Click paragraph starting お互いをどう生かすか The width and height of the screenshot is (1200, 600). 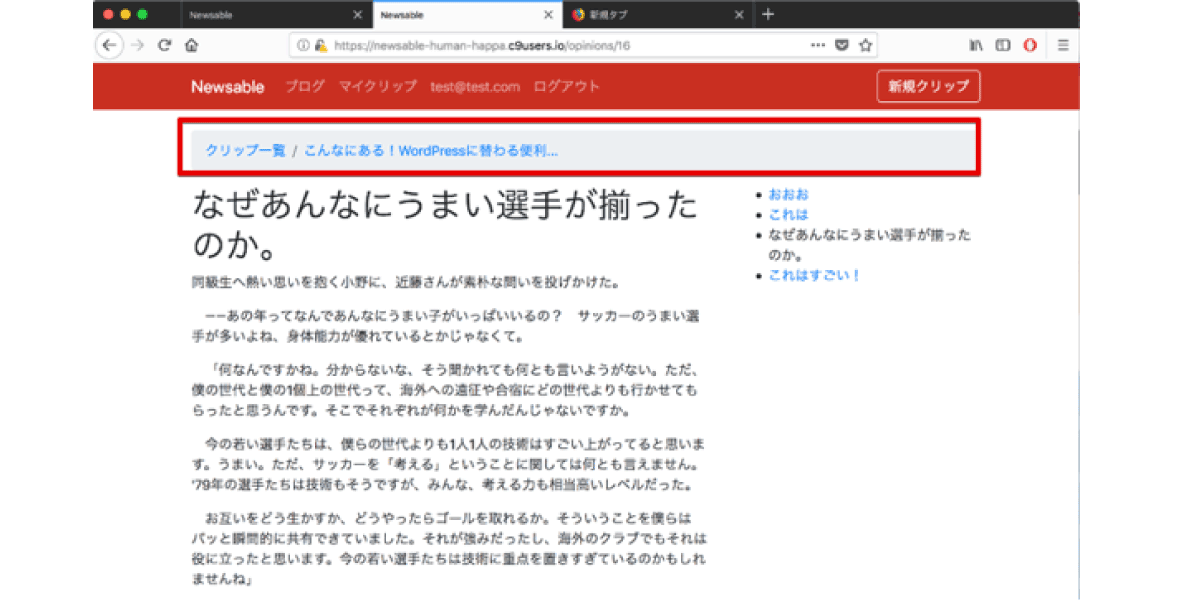(448, 547)
